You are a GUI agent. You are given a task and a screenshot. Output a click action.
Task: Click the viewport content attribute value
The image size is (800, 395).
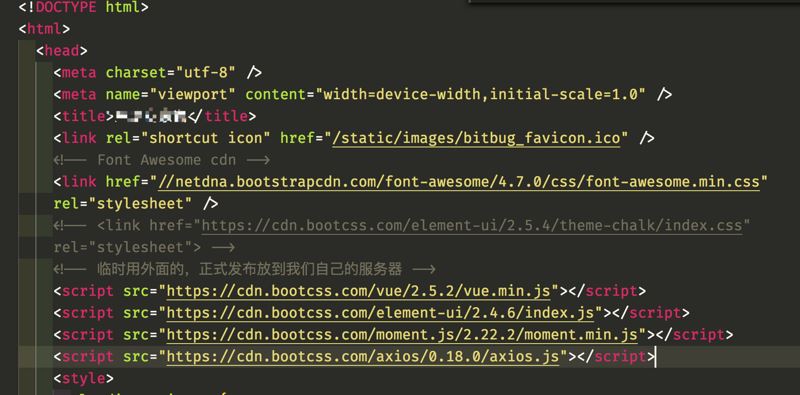coord(481,94)
